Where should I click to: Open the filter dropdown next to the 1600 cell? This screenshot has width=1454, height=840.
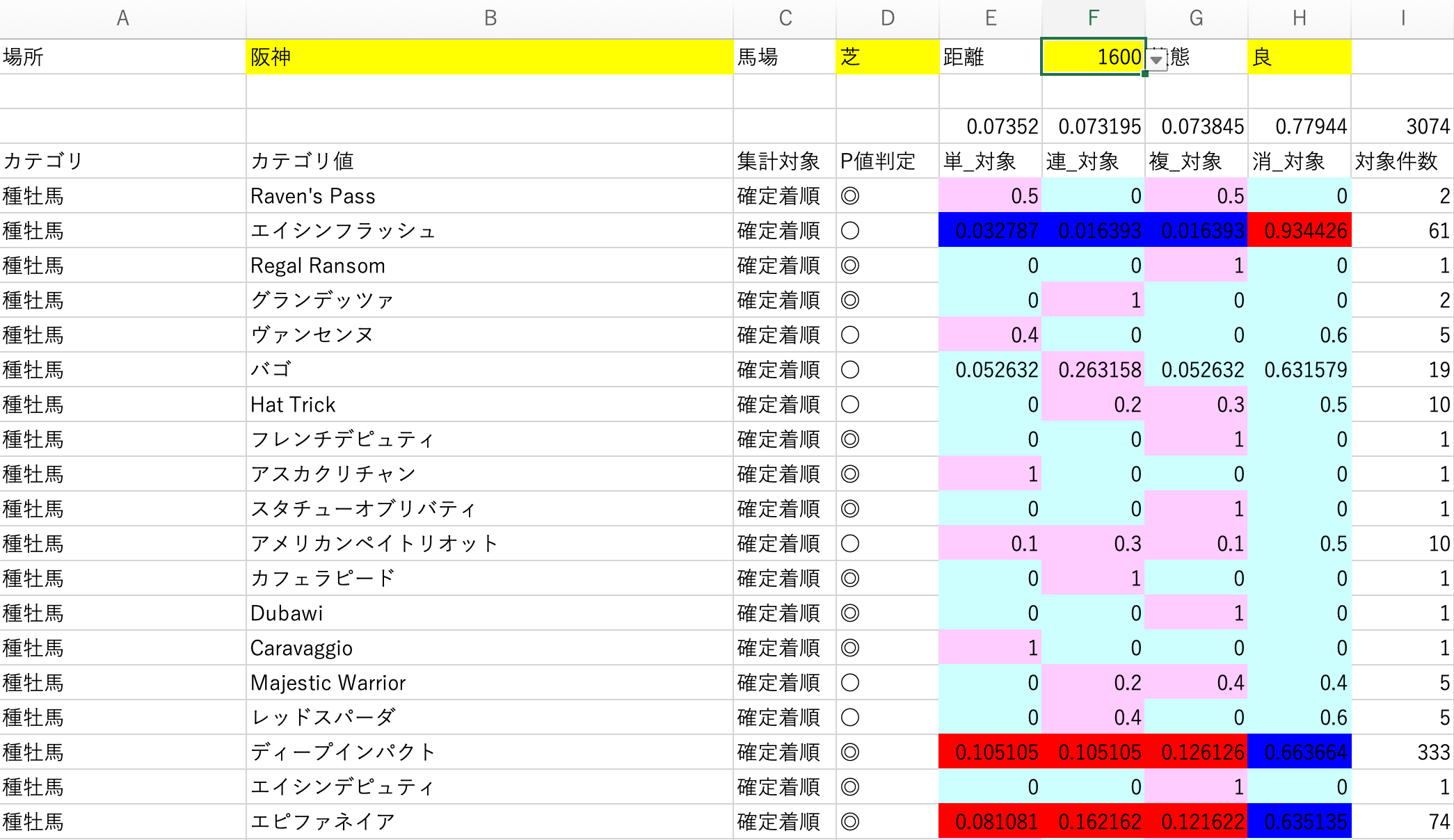1156,60
